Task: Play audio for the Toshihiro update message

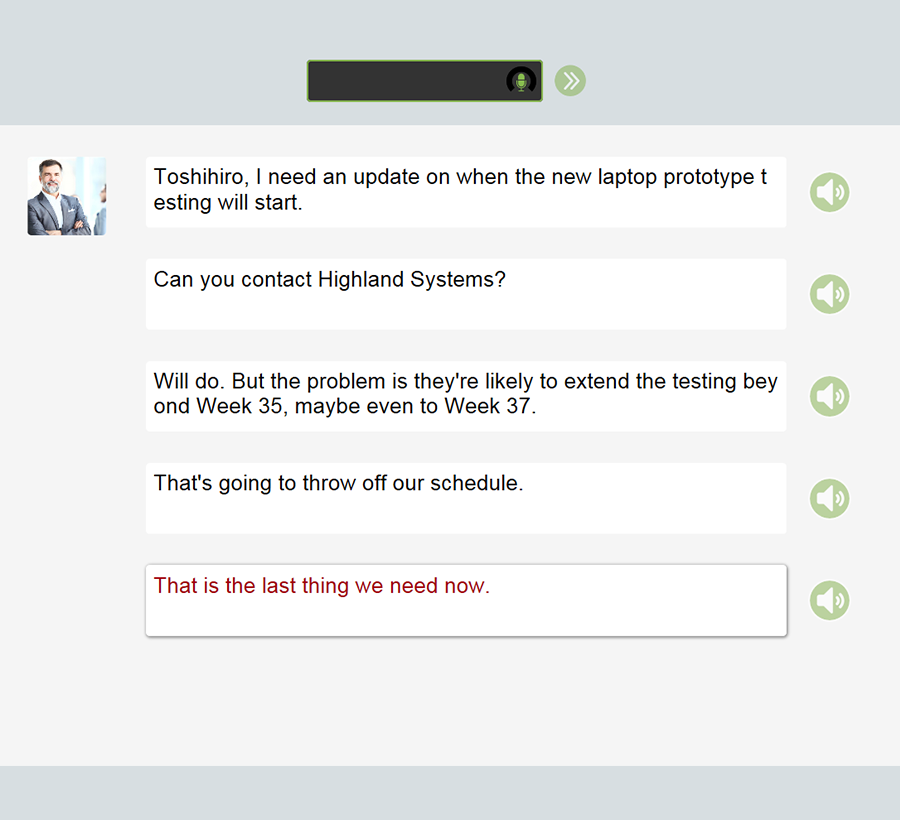Action: [x=829, y=192]
